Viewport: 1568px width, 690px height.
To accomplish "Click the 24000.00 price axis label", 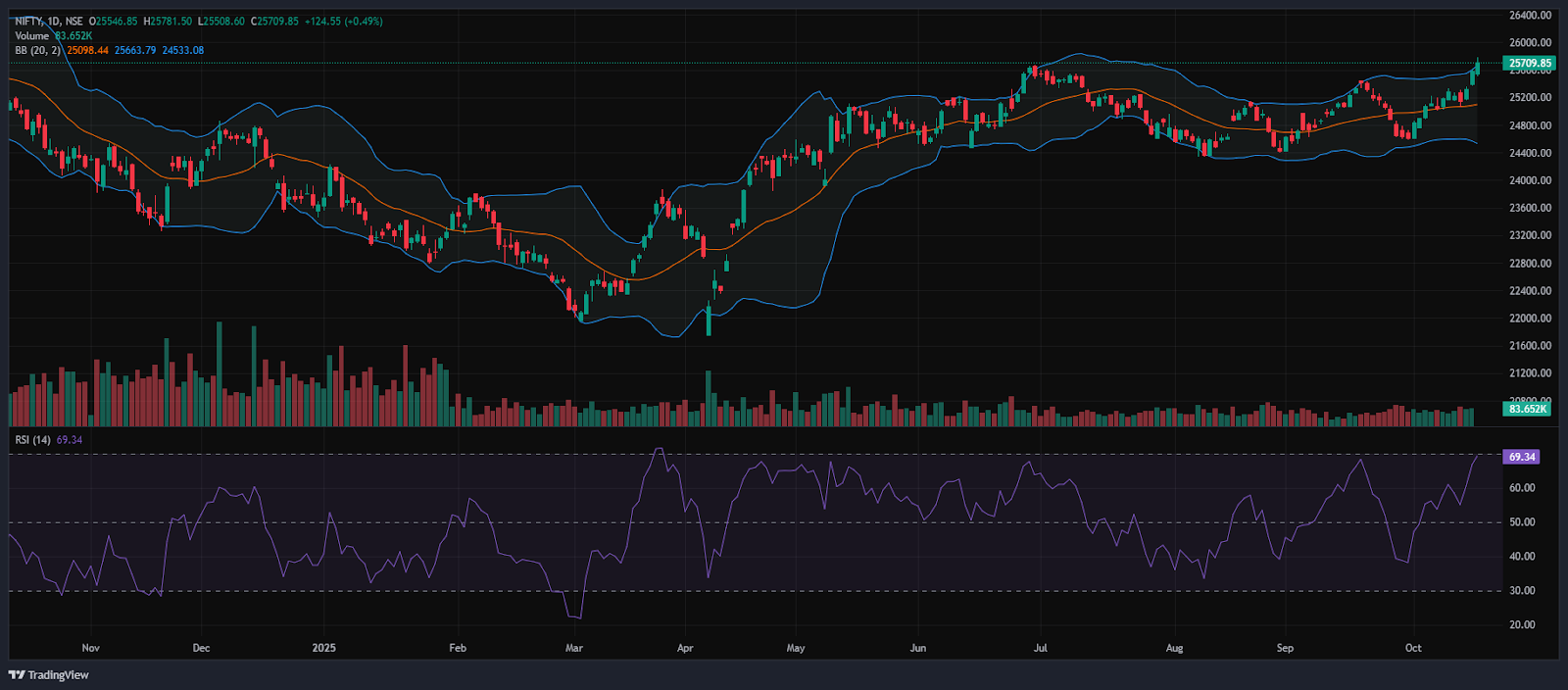I will click(1530, 180).
